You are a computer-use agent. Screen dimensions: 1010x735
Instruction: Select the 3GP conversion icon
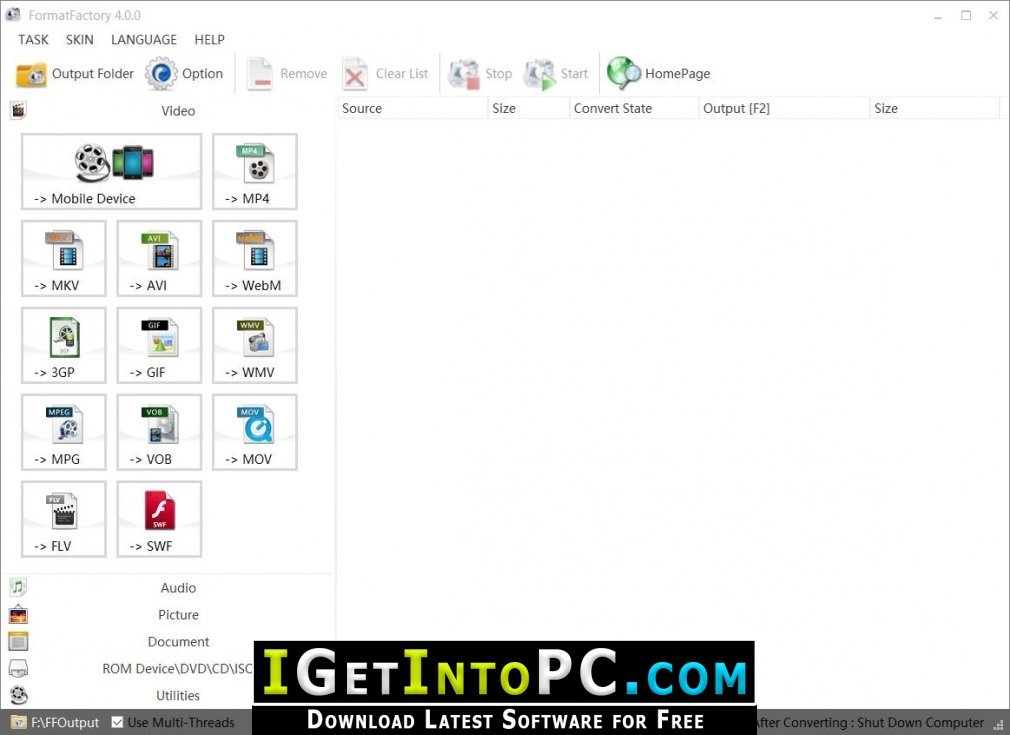tap(64, 345)
